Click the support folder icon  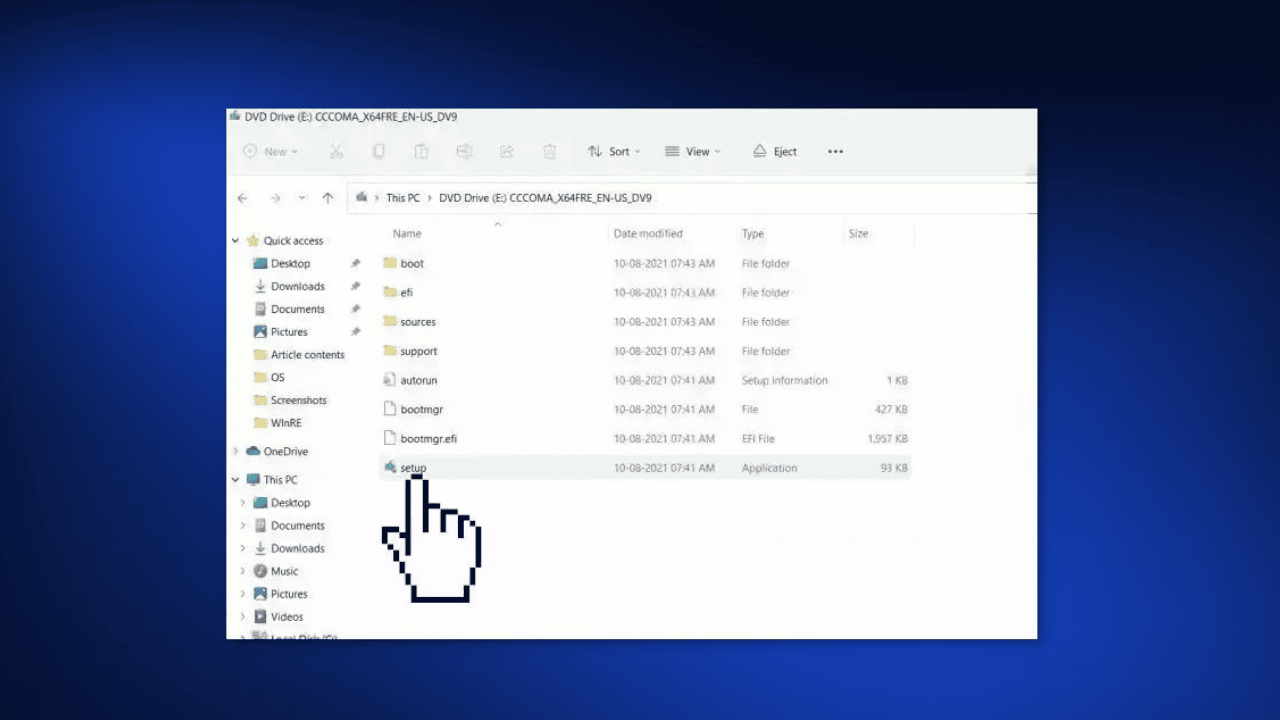coord(390,351)
